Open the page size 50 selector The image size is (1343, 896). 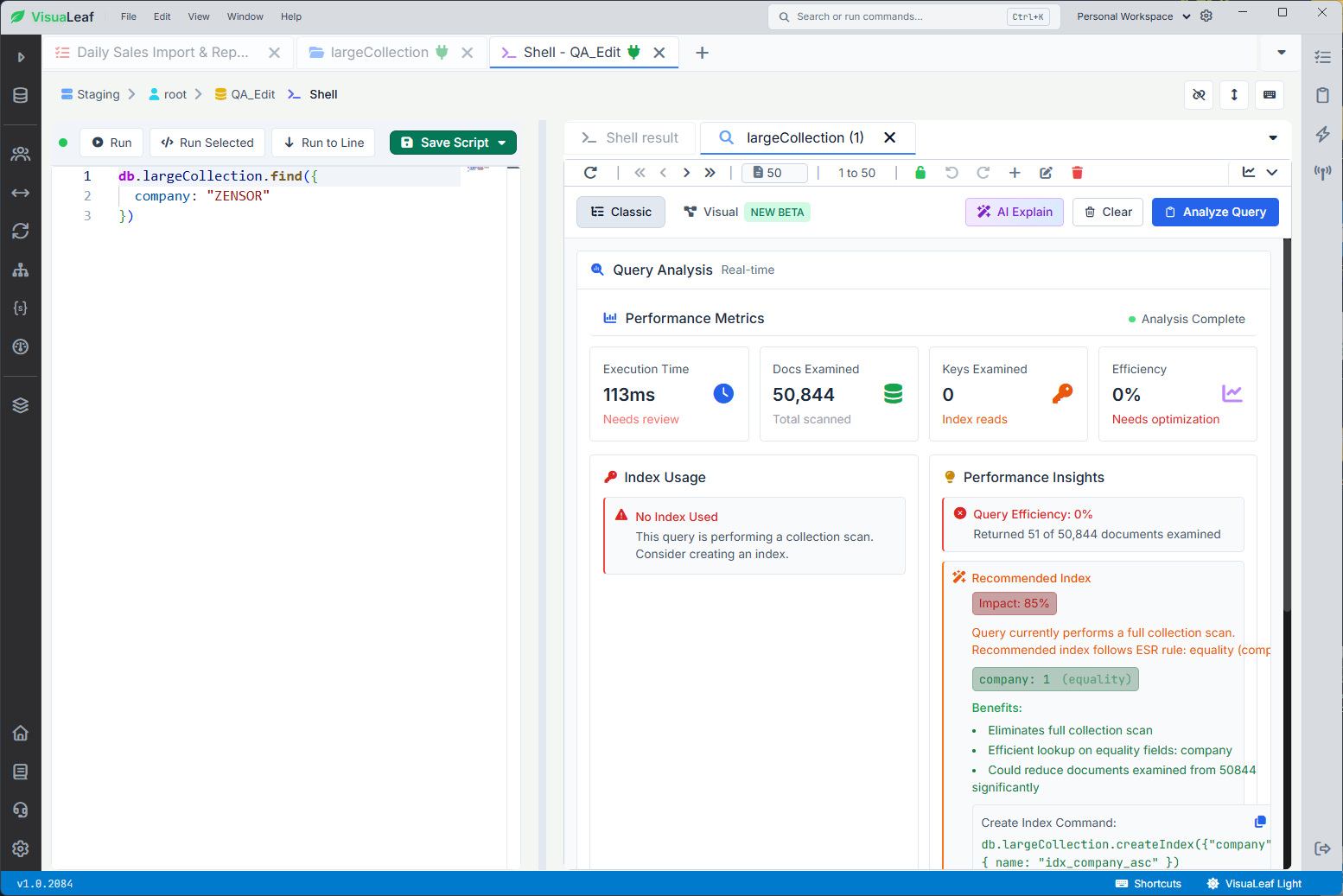(x=774, y=173)
